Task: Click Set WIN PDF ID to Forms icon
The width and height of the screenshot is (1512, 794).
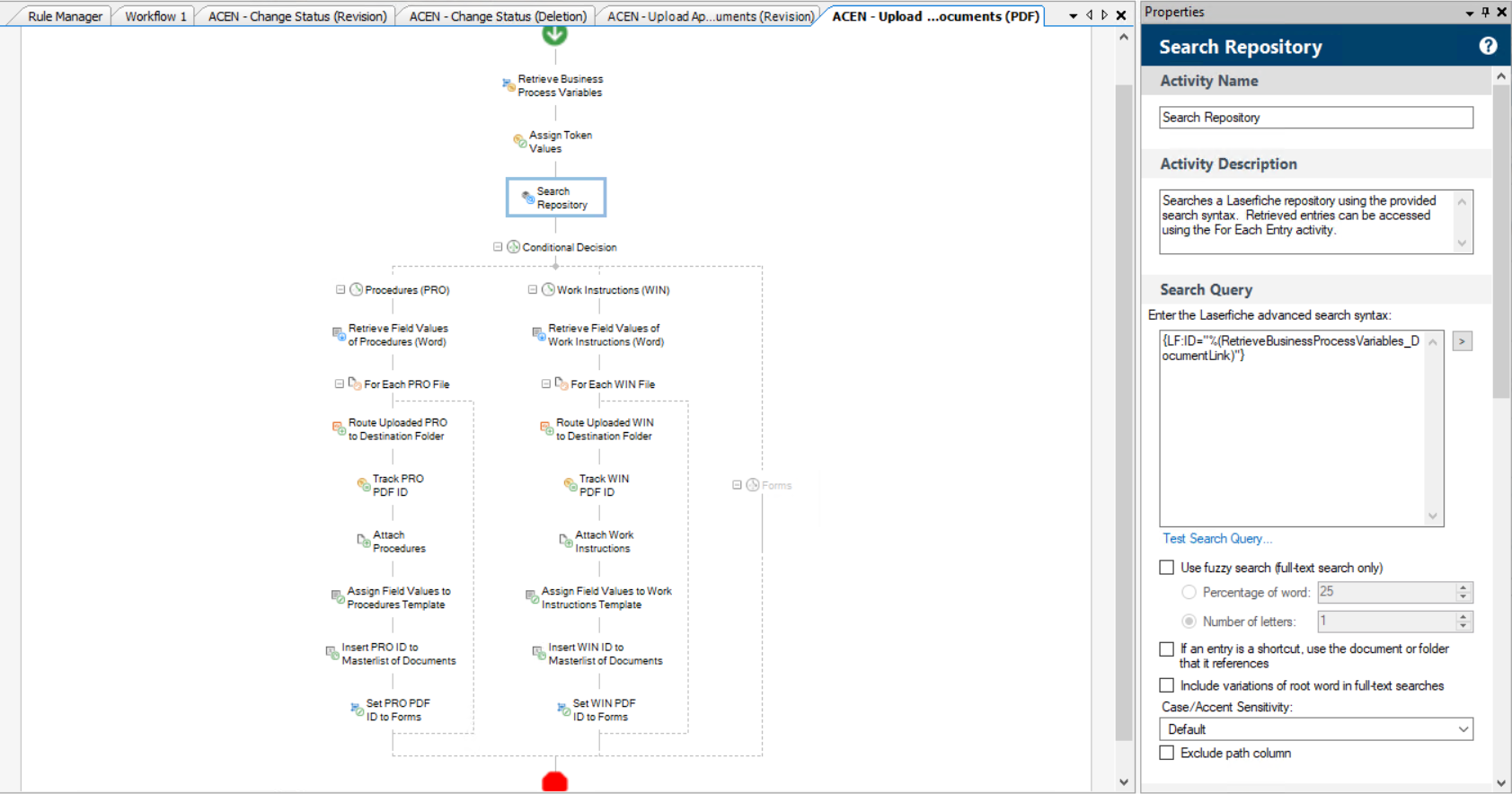Action: (x=564, y=710)
